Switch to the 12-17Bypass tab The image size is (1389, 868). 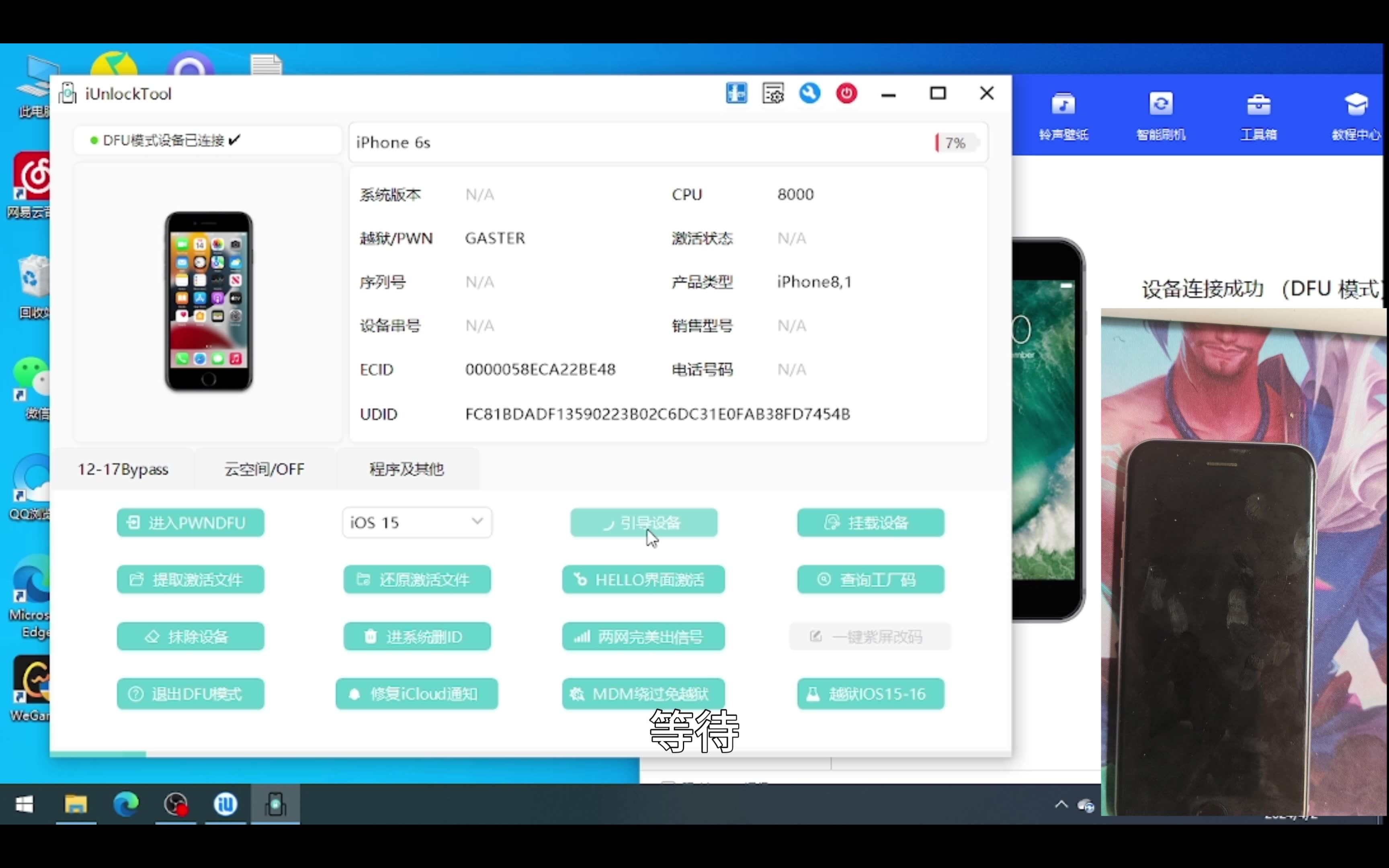click(123, 469)
